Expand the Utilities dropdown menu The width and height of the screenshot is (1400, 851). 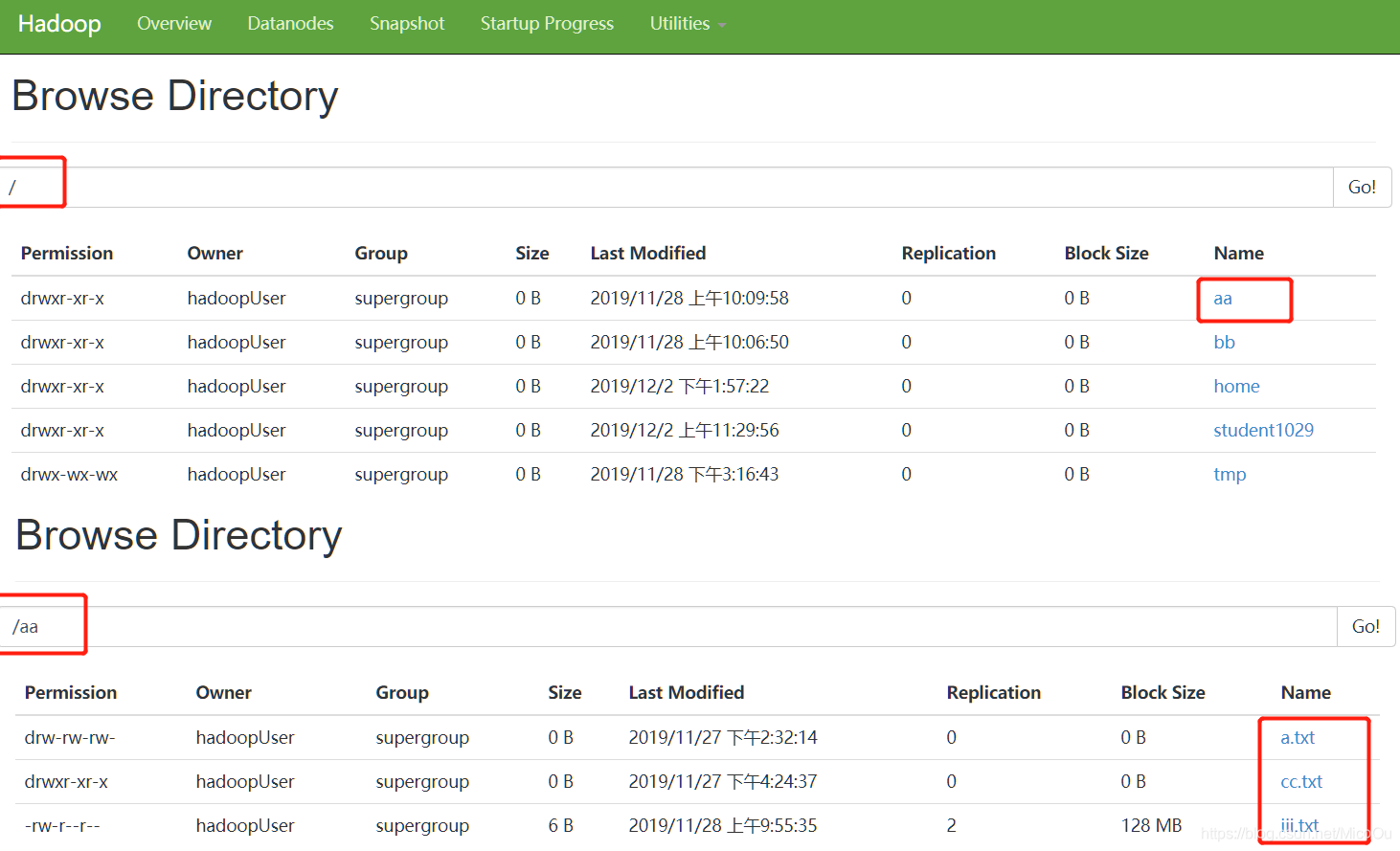[x=688, y=24]
